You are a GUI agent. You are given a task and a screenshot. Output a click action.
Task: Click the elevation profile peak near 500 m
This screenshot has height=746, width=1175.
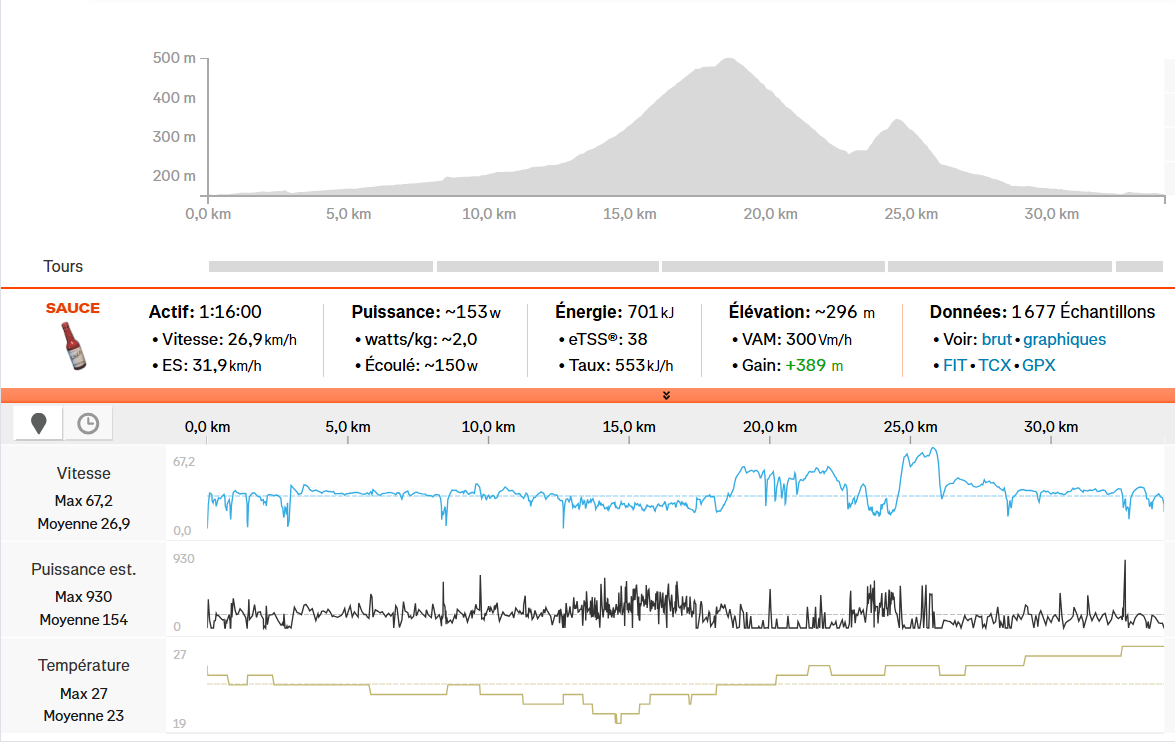coord(727,60)
